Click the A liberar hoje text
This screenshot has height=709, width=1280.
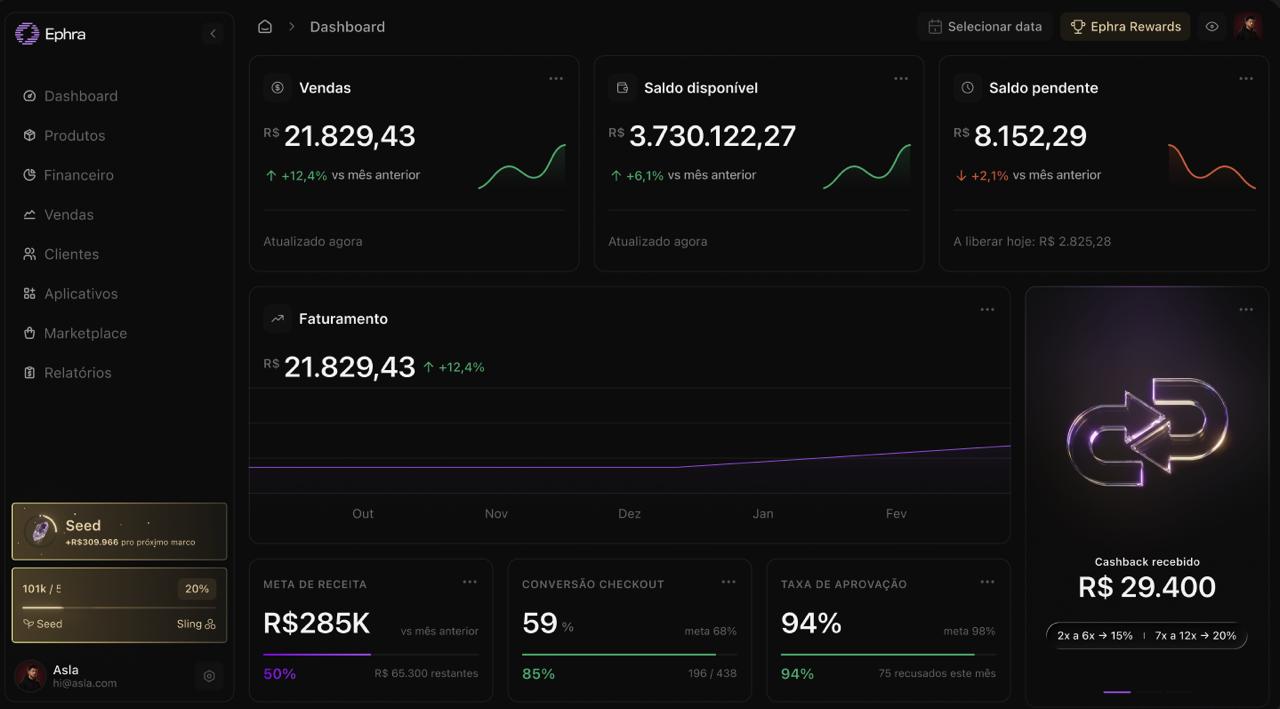(1032, 241)
